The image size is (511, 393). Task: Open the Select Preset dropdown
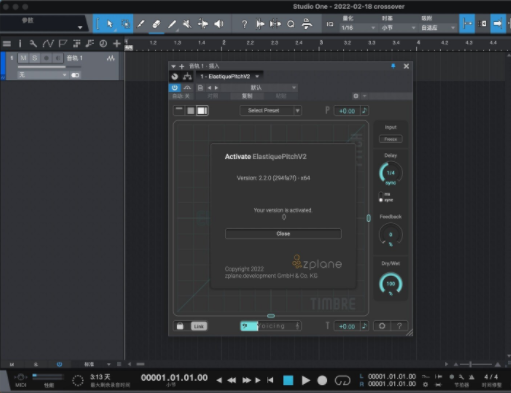tap(270, 110)
